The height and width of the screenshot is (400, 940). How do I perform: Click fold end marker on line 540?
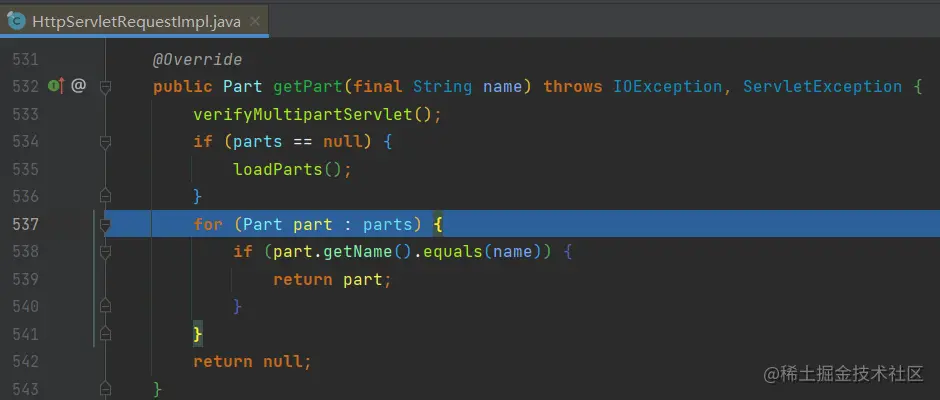(106, 306)
